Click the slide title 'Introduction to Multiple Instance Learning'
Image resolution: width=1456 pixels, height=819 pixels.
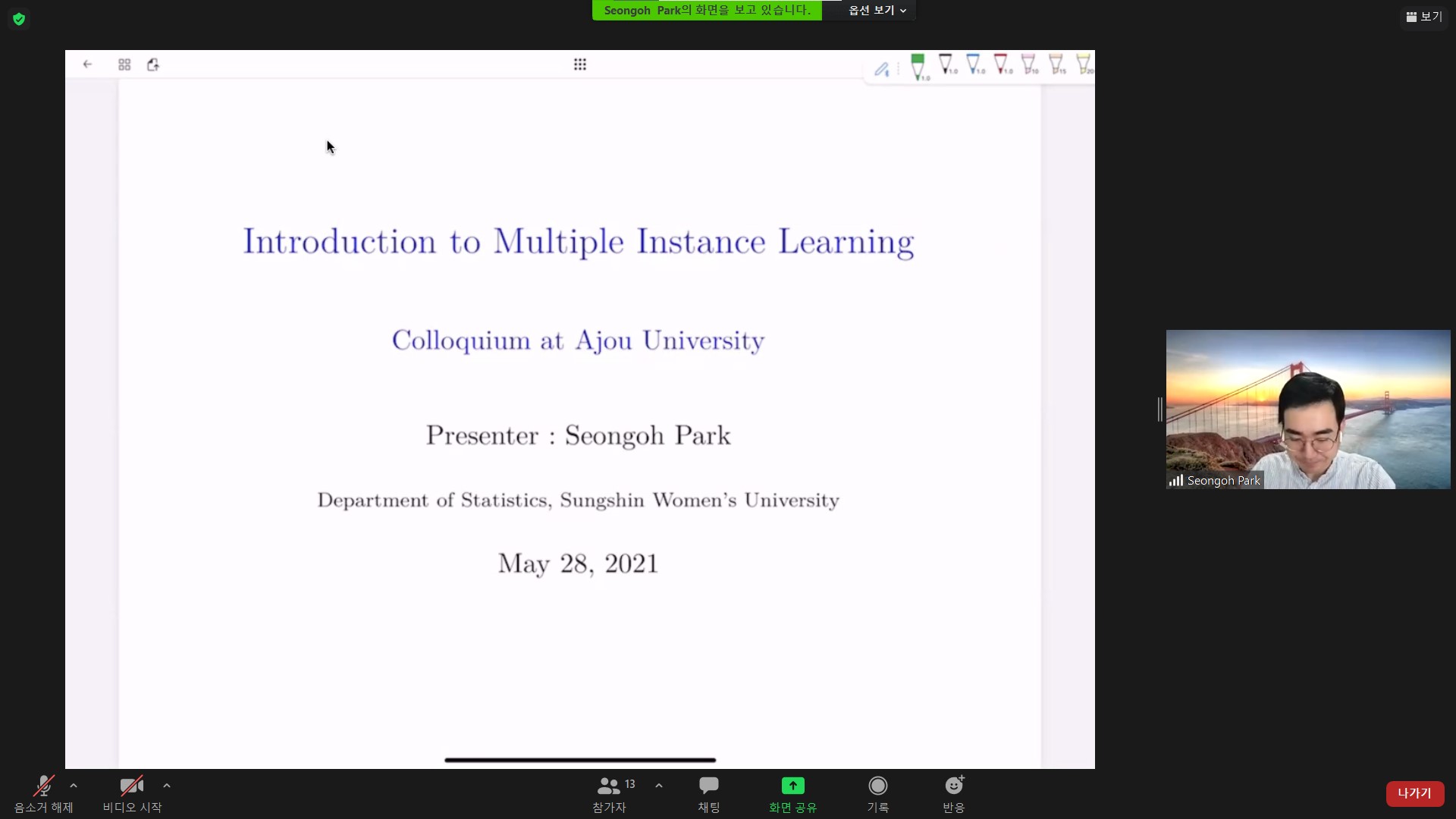tap(579, 242)
